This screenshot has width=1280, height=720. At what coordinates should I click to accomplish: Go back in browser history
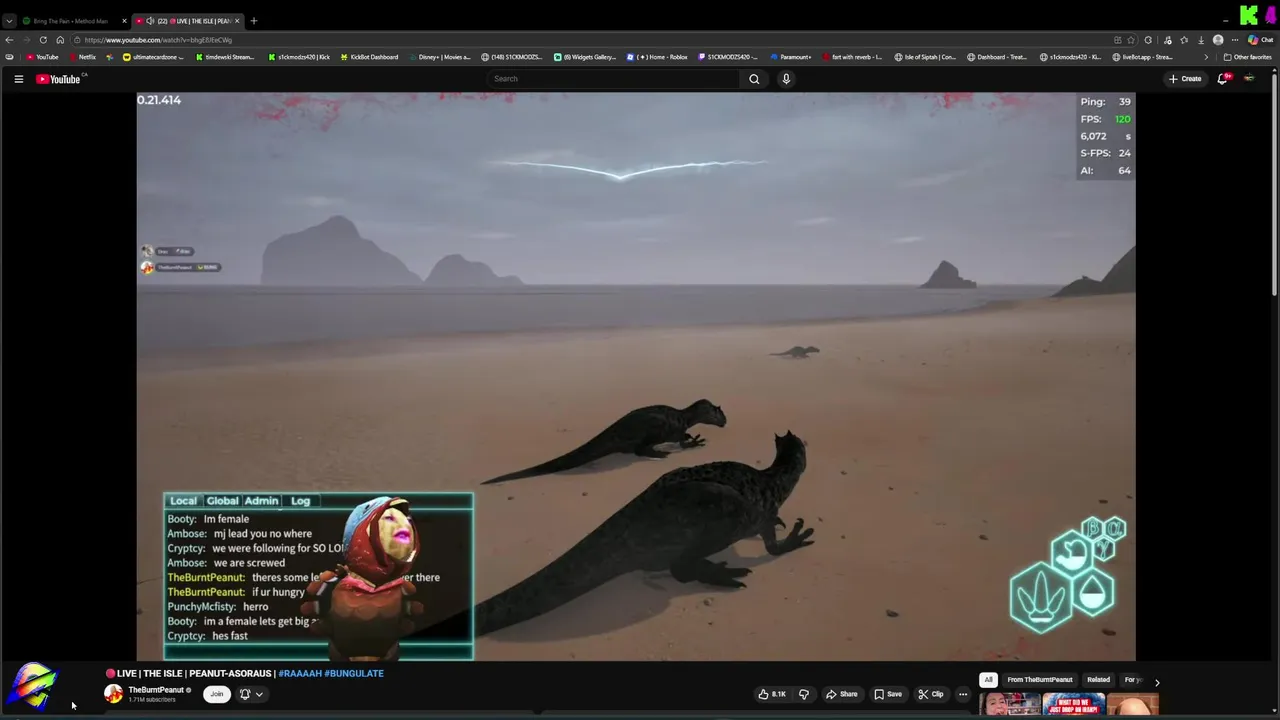[9, 40]
